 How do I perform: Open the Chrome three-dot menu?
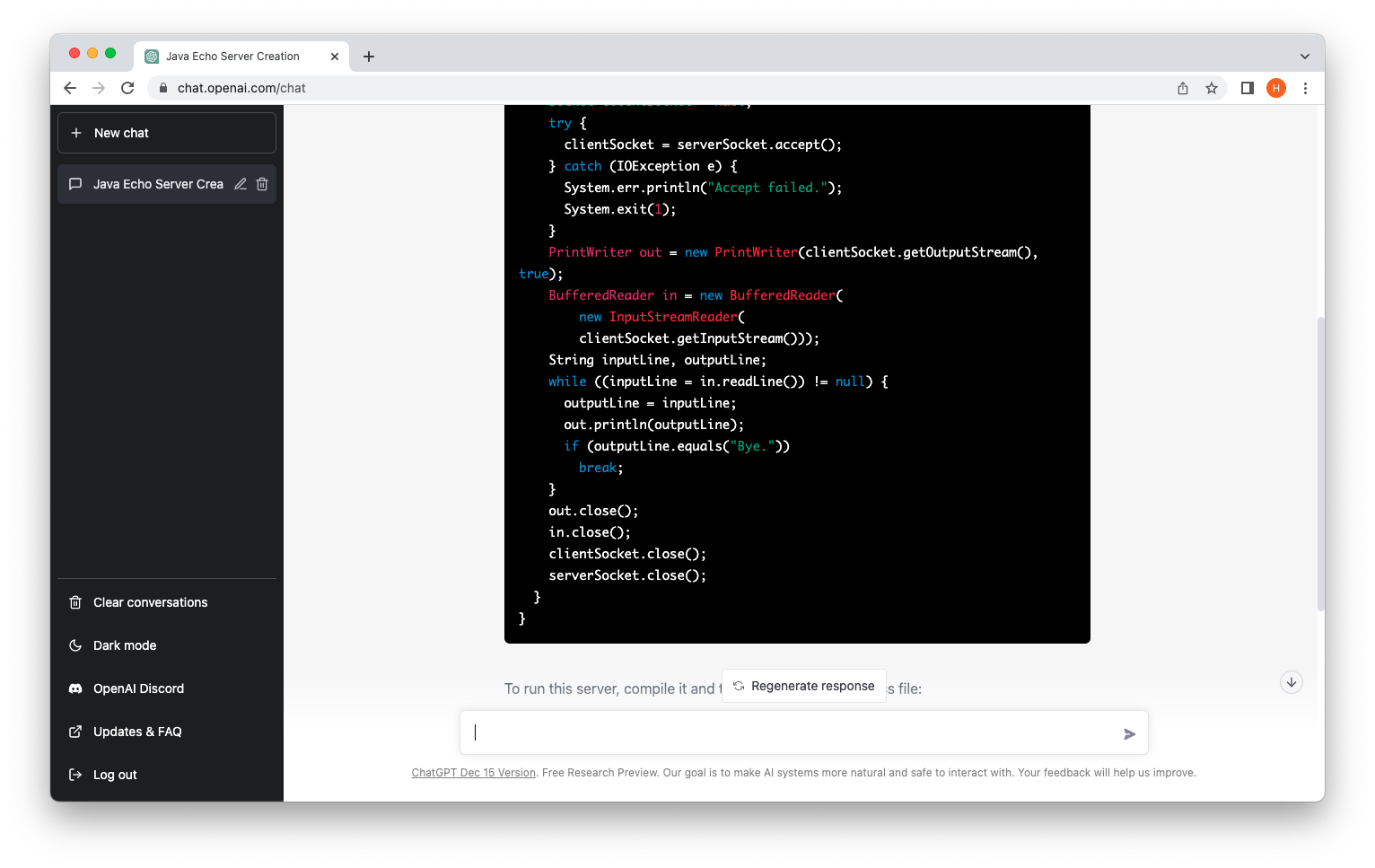(x=1305, y=88)
